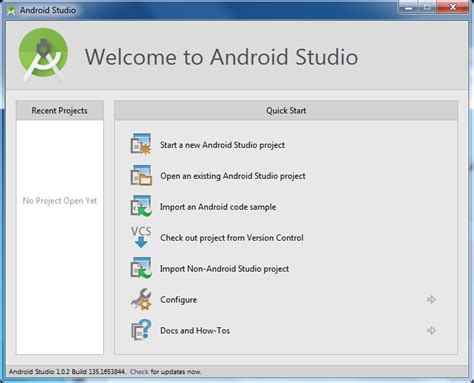Click the Android Studio title bar icon

(x=11, y=10)
